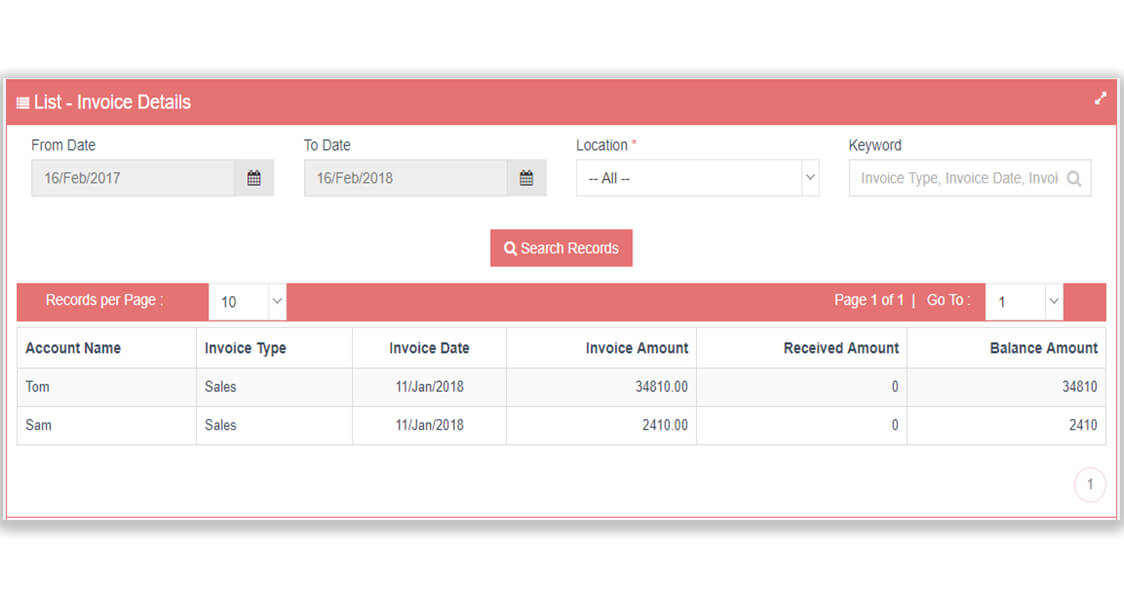This screenshot has height=598, width=1124.
Task: Open the Records per Page dropdown
Action: click(x=247, y=301)
